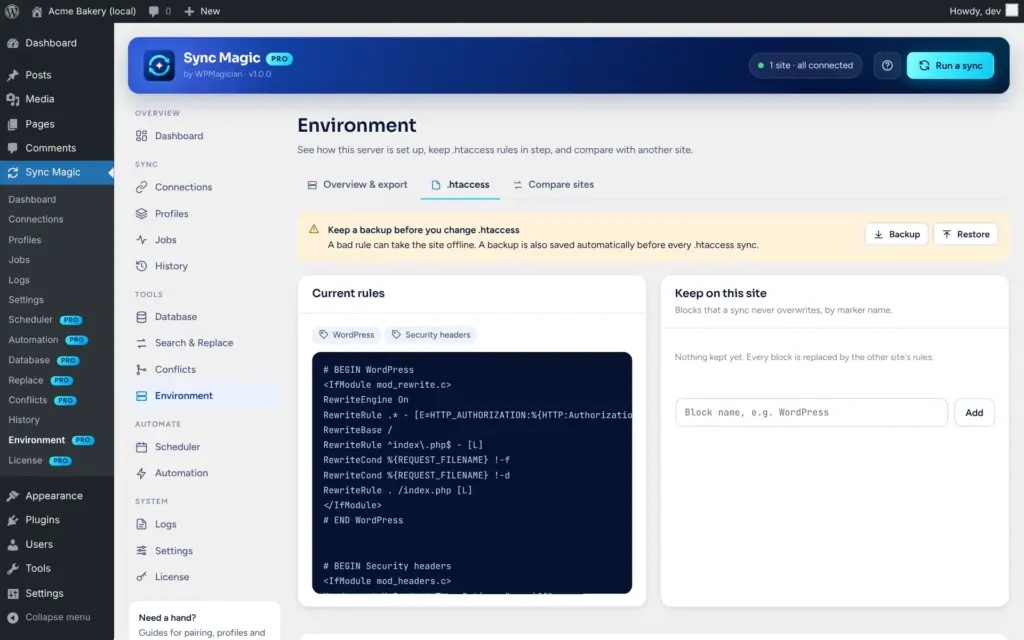Open Search & Replace tool

[204, 343]
